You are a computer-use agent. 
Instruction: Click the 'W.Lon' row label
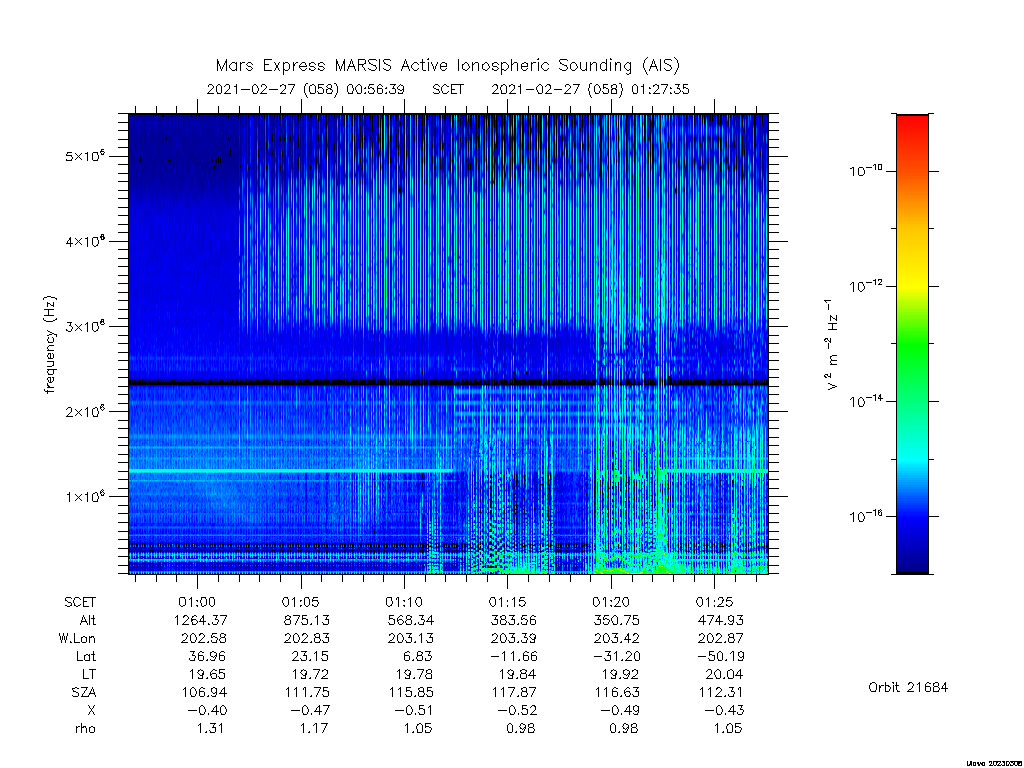tap(77, 638)
